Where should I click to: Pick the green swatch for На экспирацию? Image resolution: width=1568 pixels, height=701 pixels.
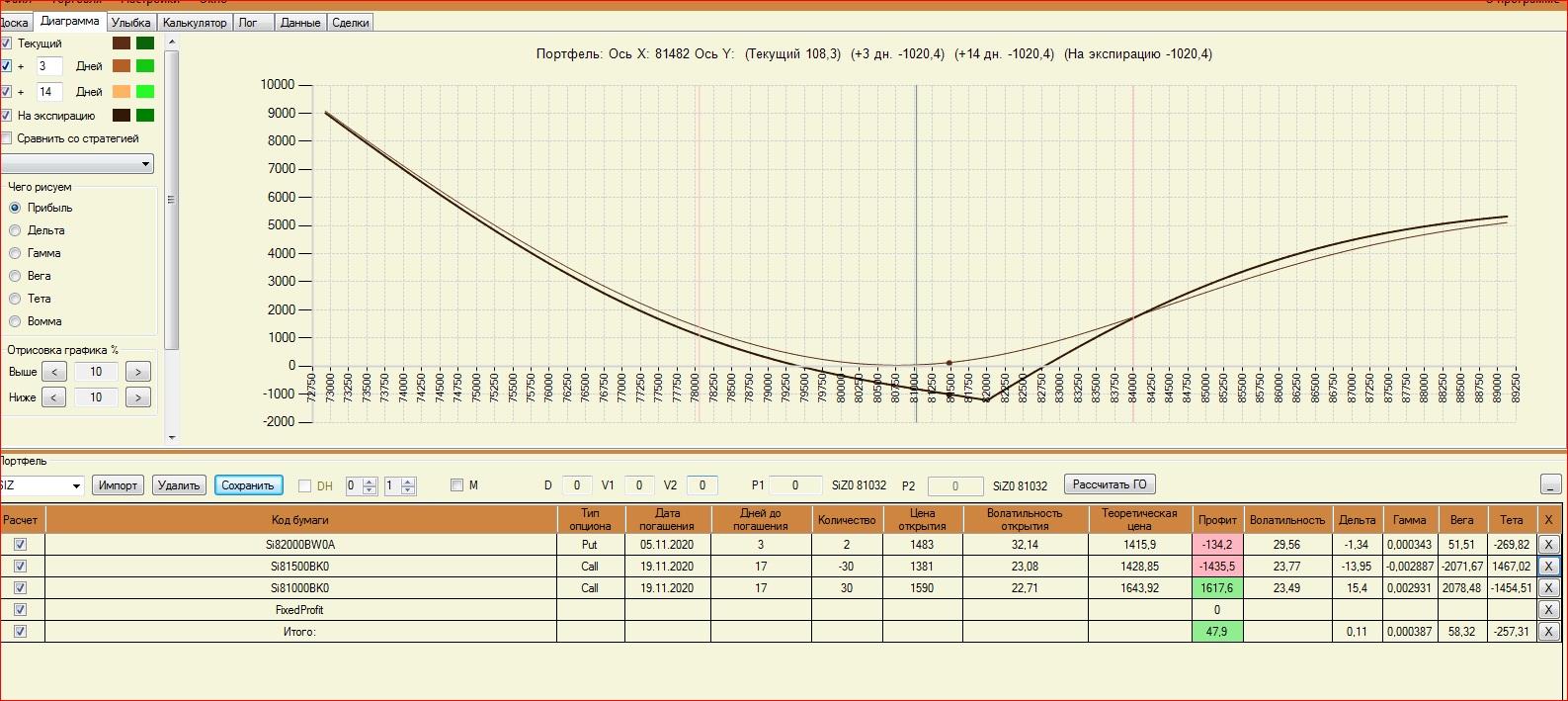[x=145, y=116]
